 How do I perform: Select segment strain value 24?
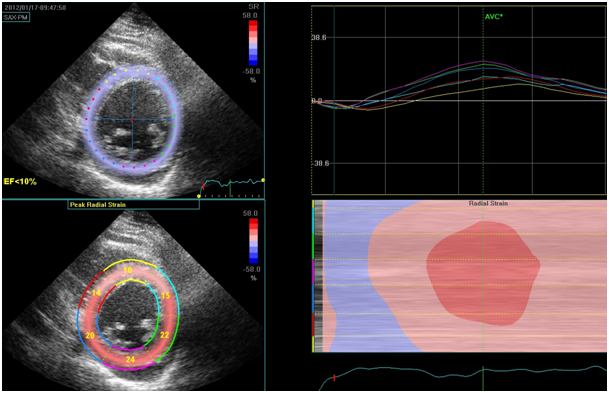(x=130, y=360)
